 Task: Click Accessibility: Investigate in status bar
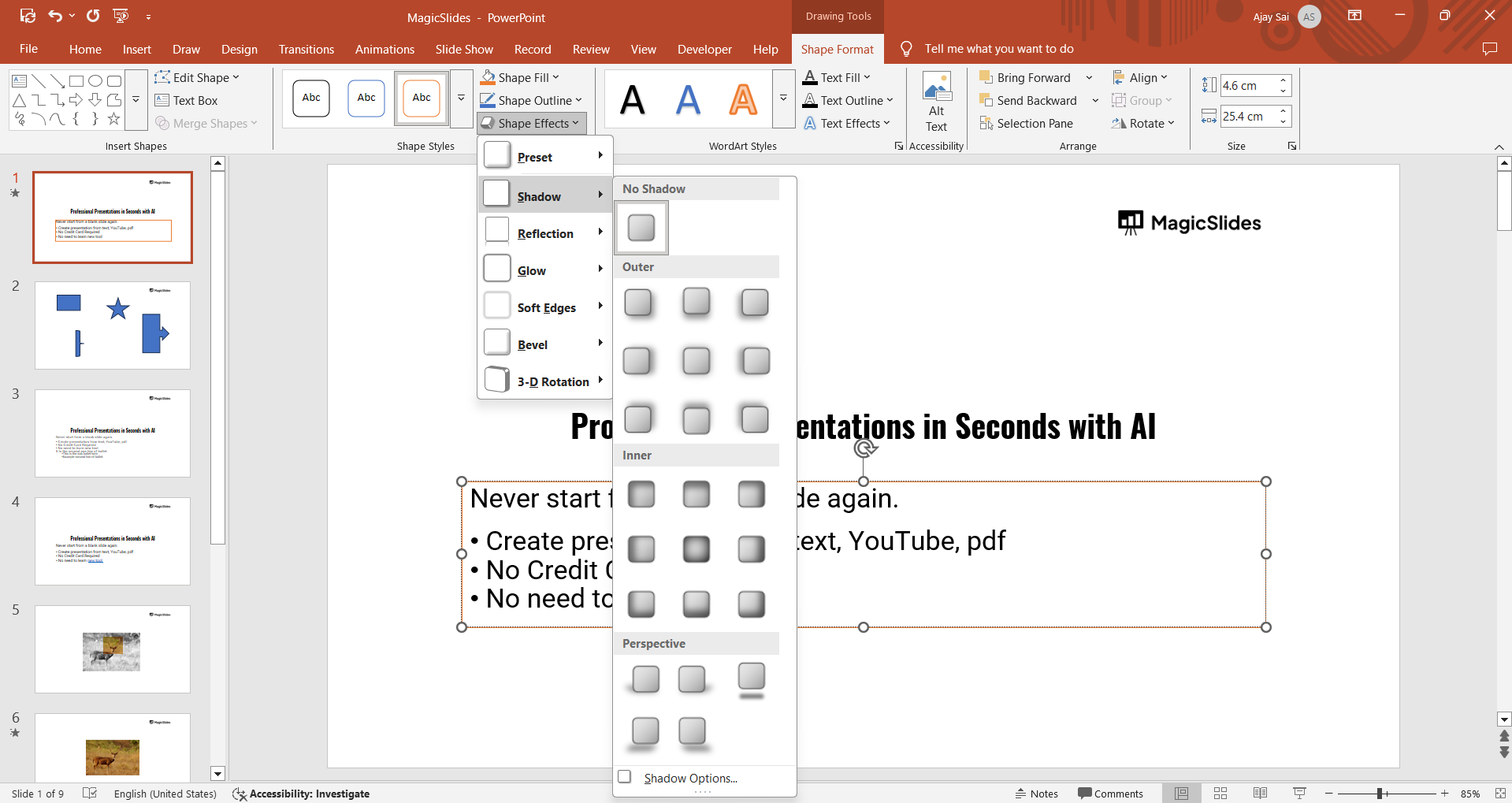(301, 794)
